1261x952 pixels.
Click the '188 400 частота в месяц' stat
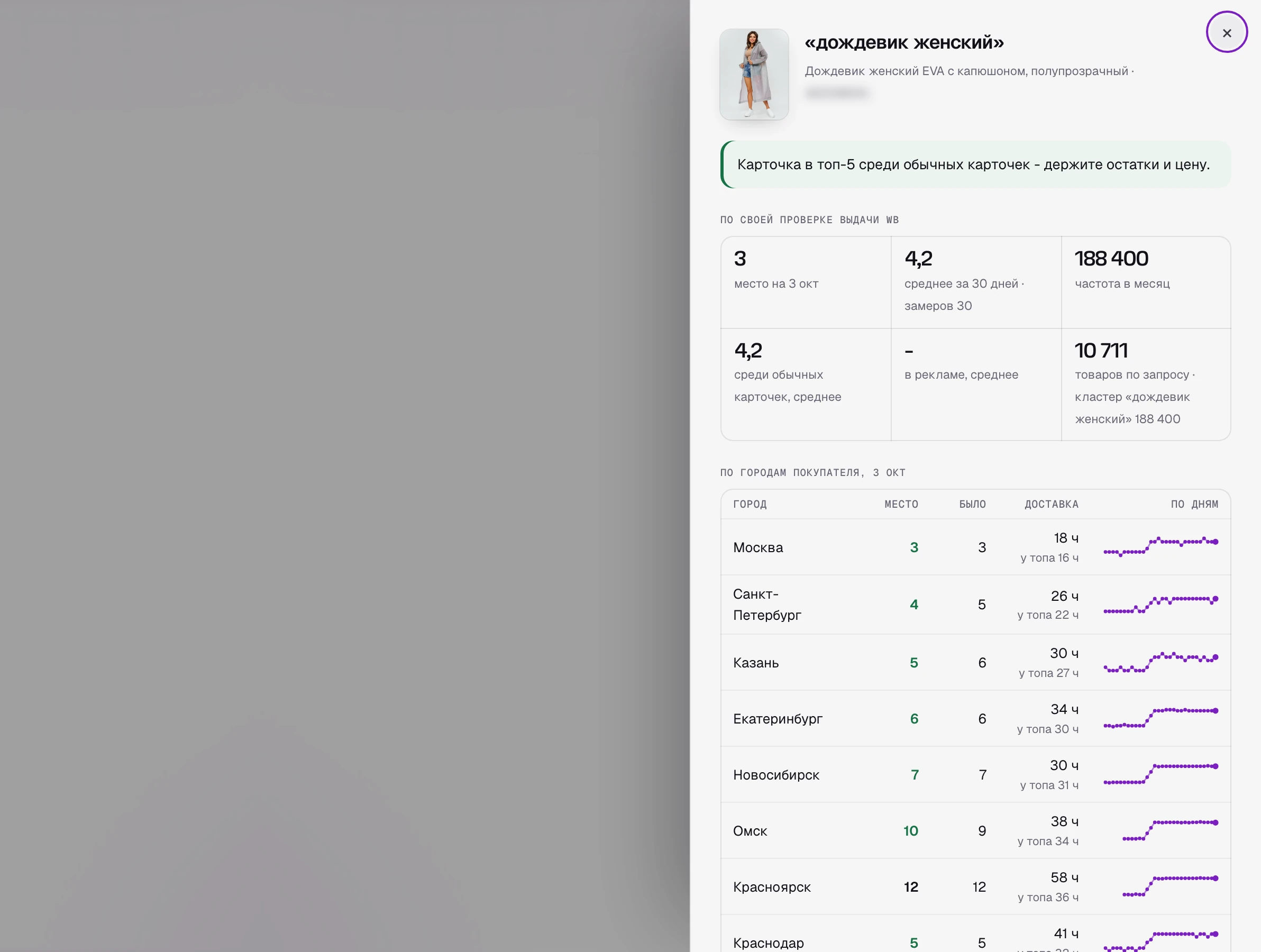point(1146,282)
